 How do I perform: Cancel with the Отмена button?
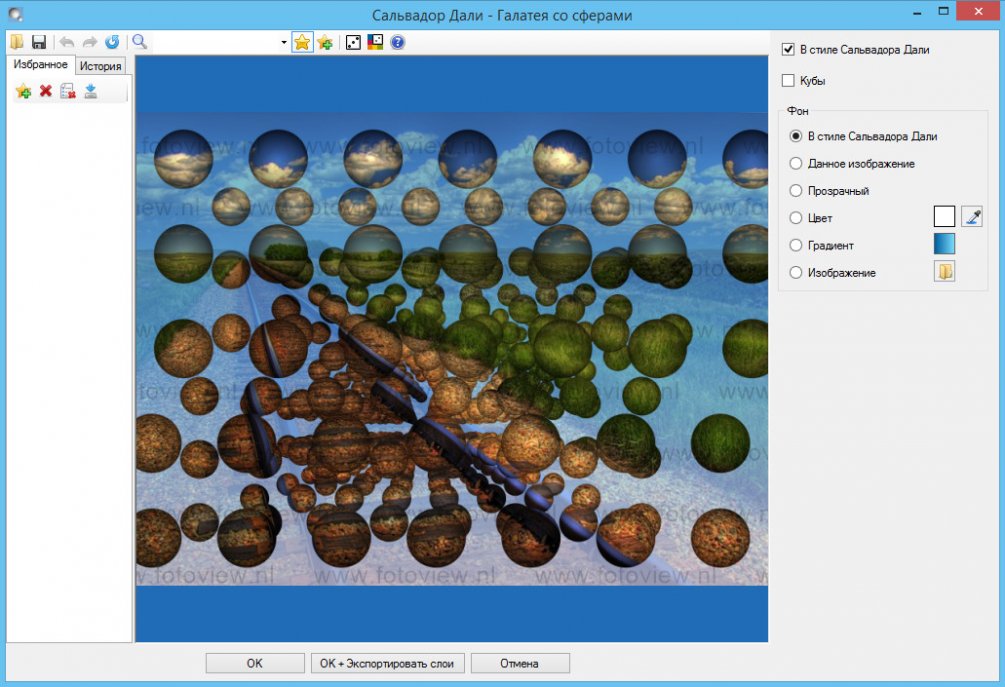pyautogui.click(x=520, y=663)
